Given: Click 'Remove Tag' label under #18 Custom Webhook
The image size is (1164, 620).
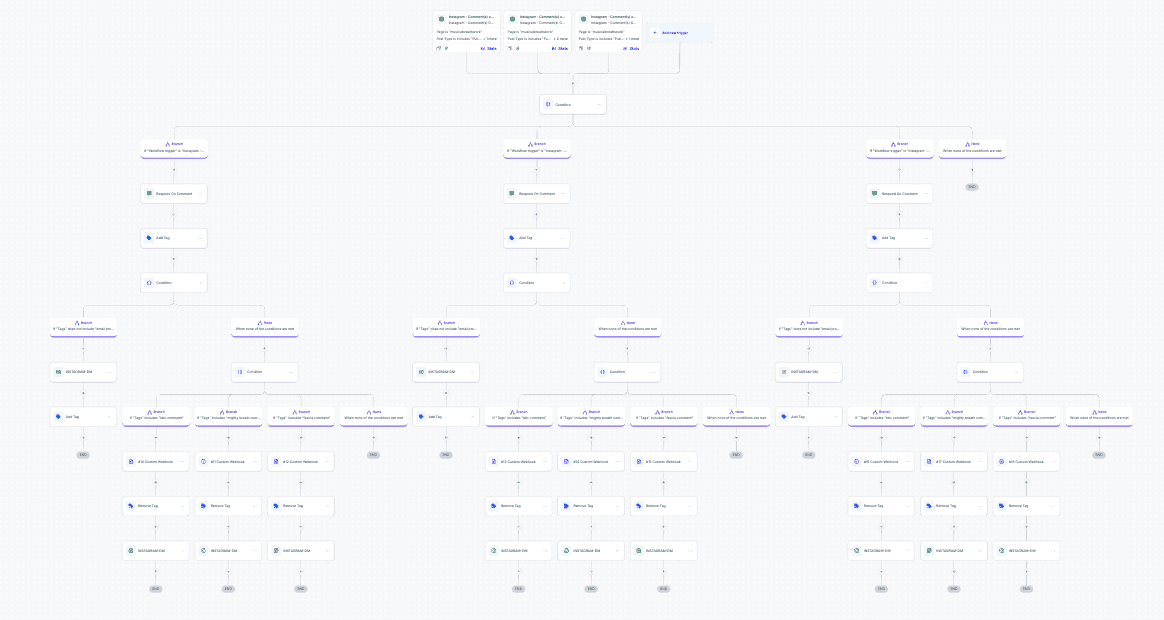Looking at the screenshot, I should coord(1018,506).
